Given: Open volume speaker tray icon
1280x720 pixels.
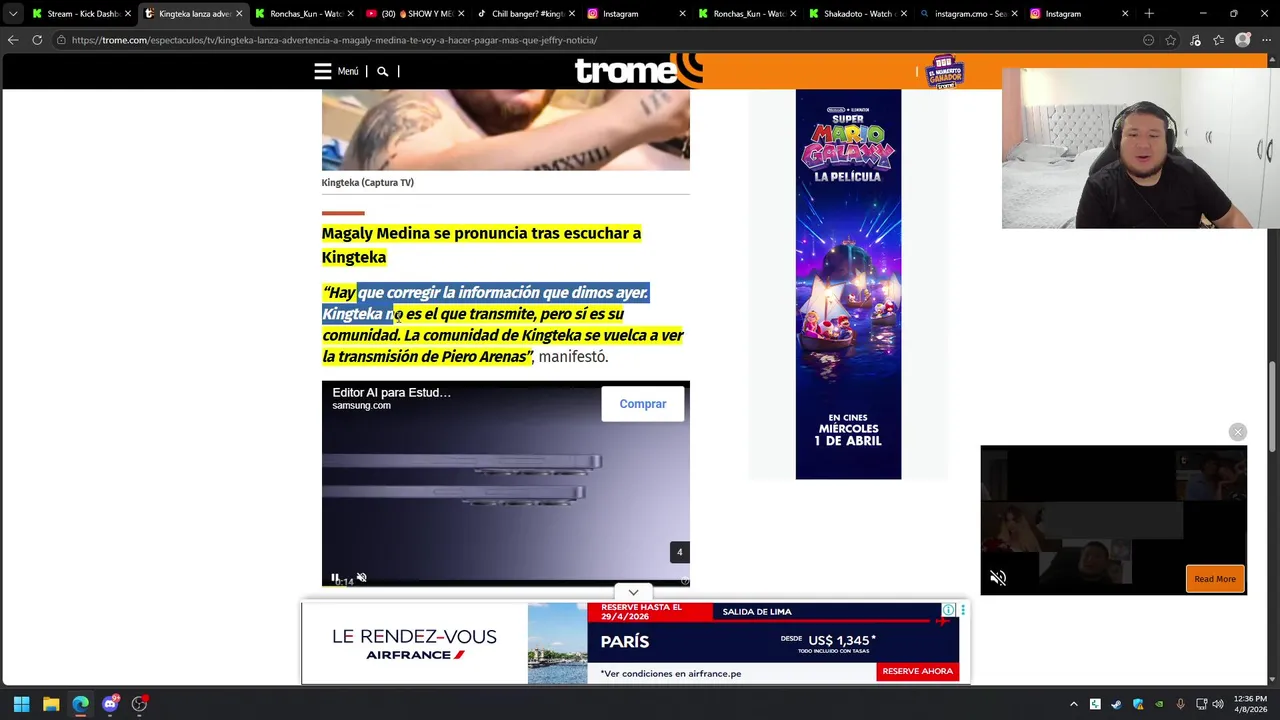Looking at the screenshot, I should (x=1218, y=704).
